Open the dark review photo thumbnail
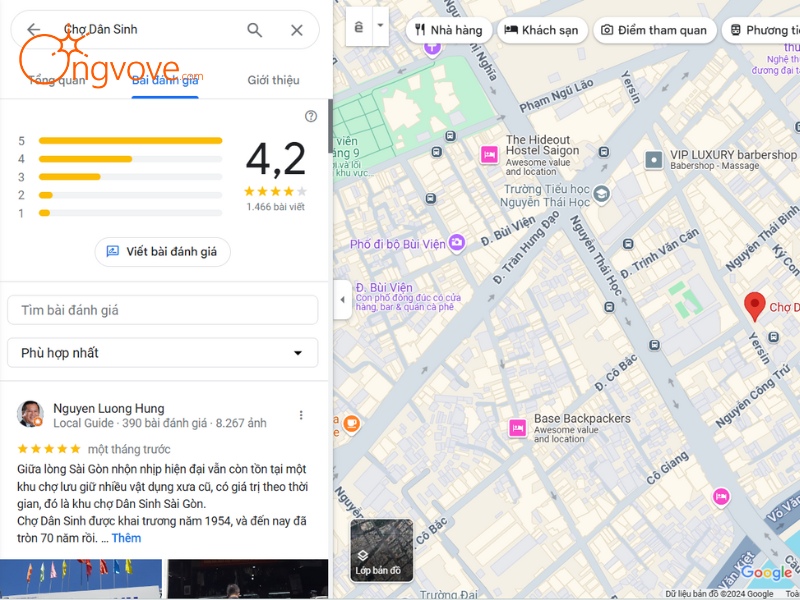This screenshot has height=600, width=800. click(x=248, y=579)
